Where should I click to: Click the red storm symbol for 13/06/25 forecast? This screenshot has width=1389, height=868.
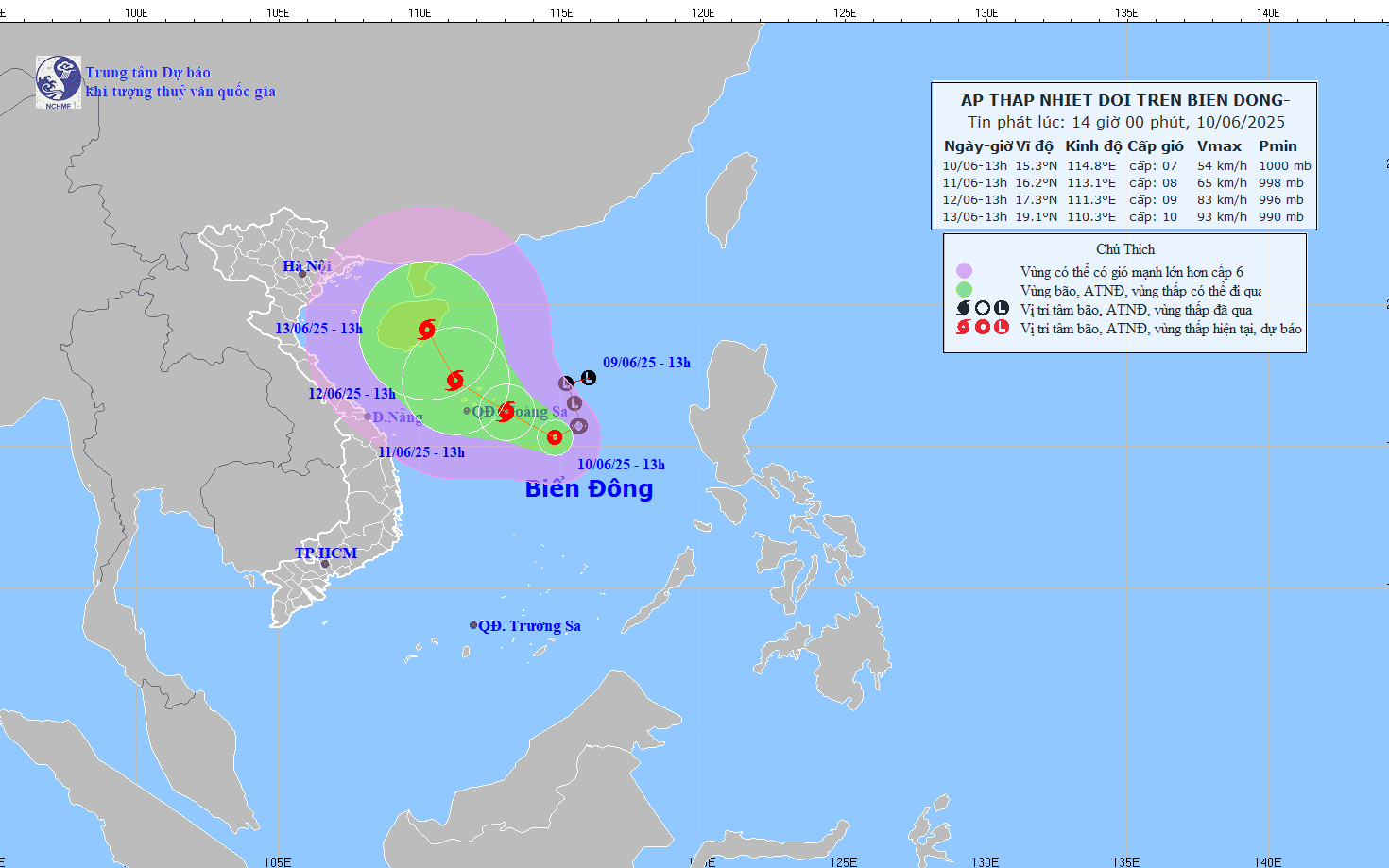426,329
